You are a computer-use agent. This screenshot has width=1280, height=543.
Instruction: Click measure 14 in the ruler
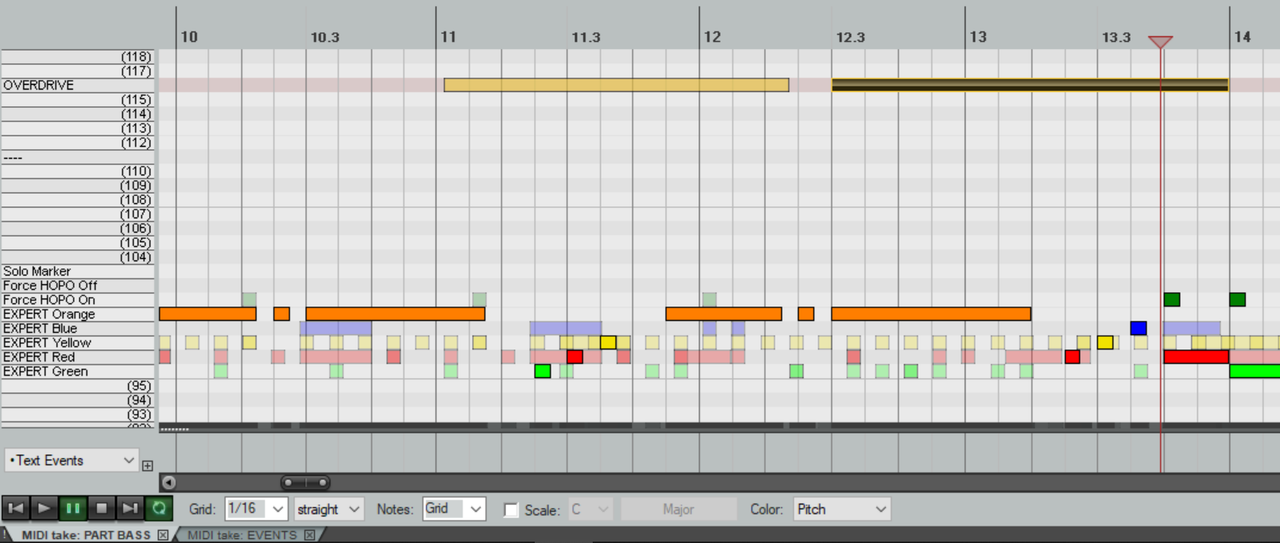pos(1242,37)
